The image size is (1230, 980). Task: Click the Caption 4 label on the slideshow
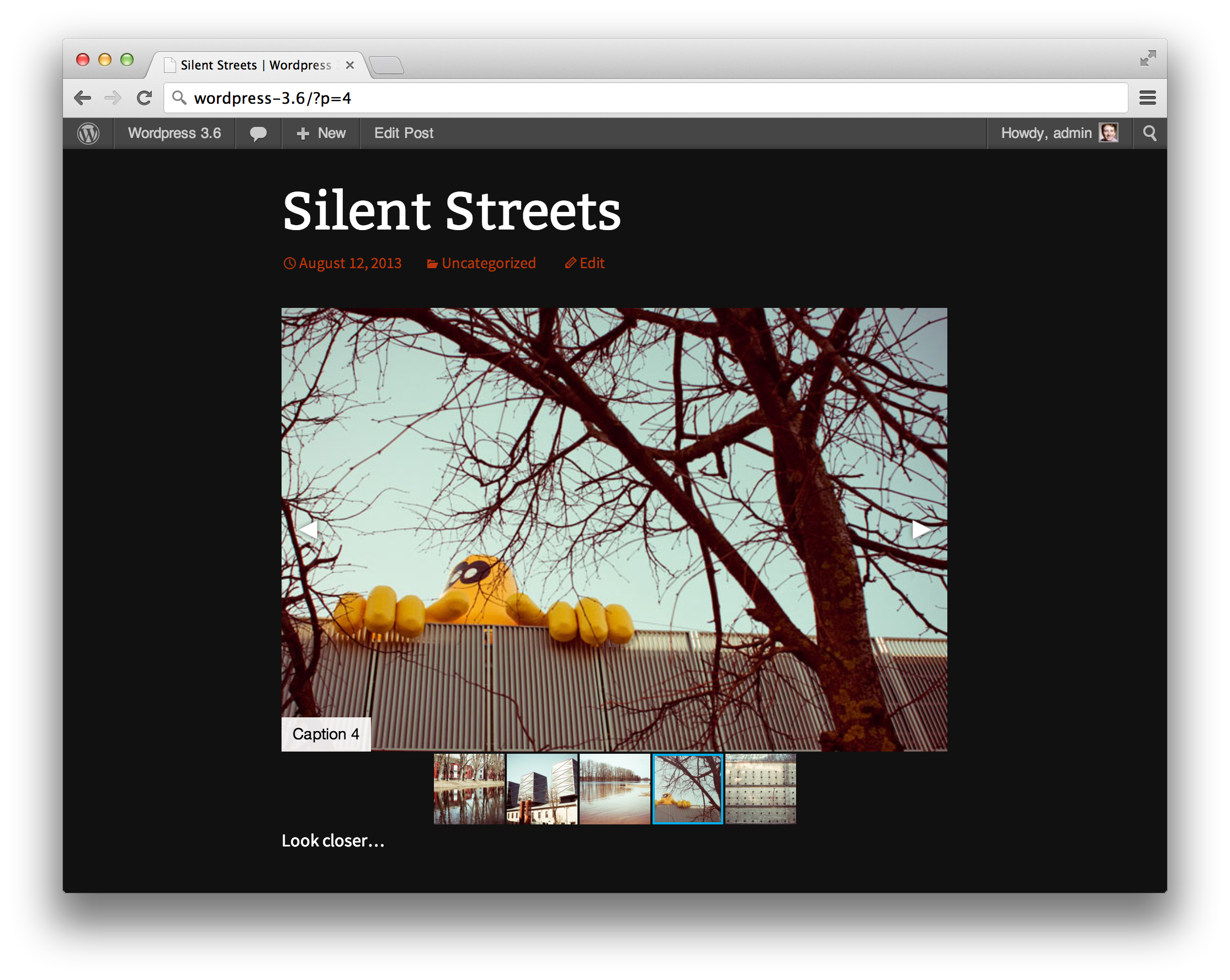pos(326,734)
